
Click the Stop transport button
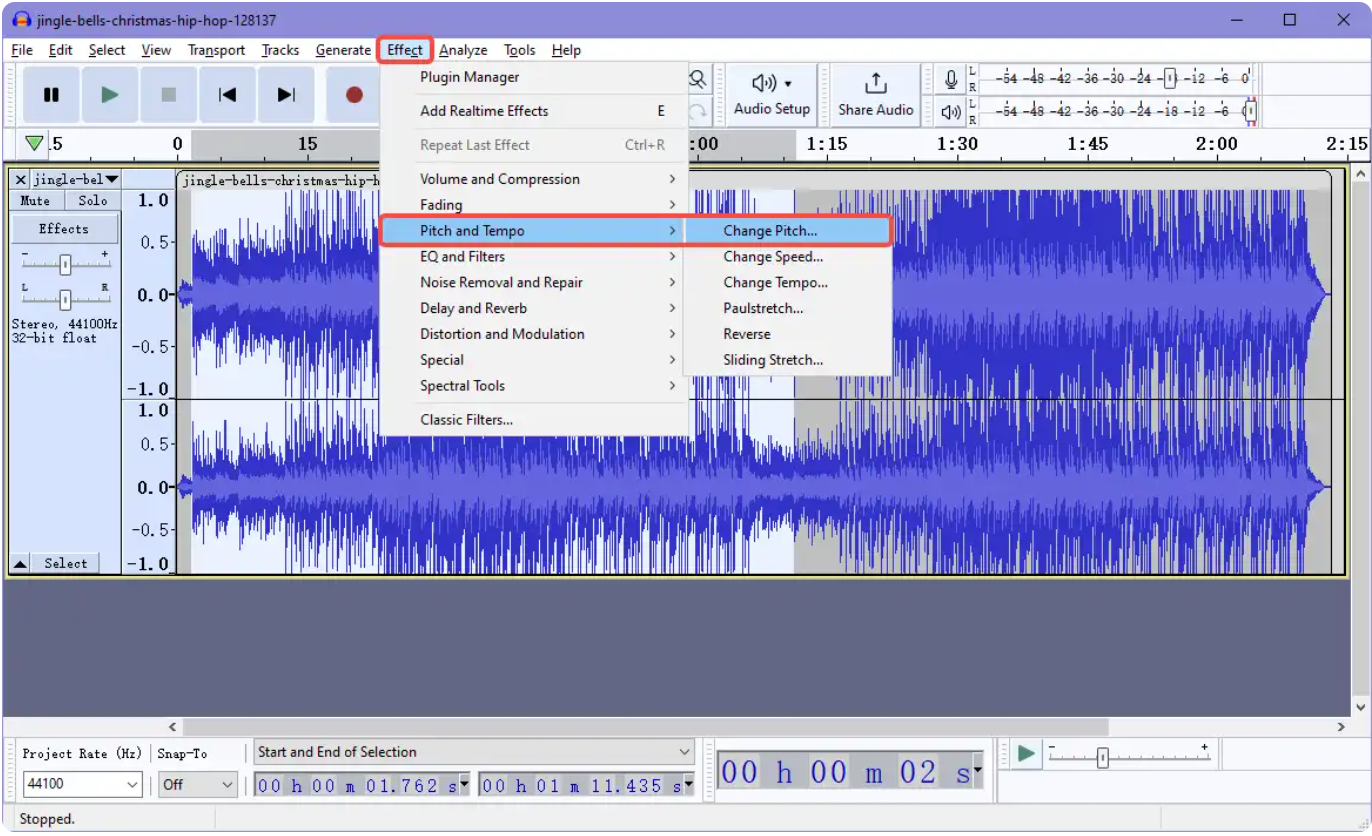[169, 95]
